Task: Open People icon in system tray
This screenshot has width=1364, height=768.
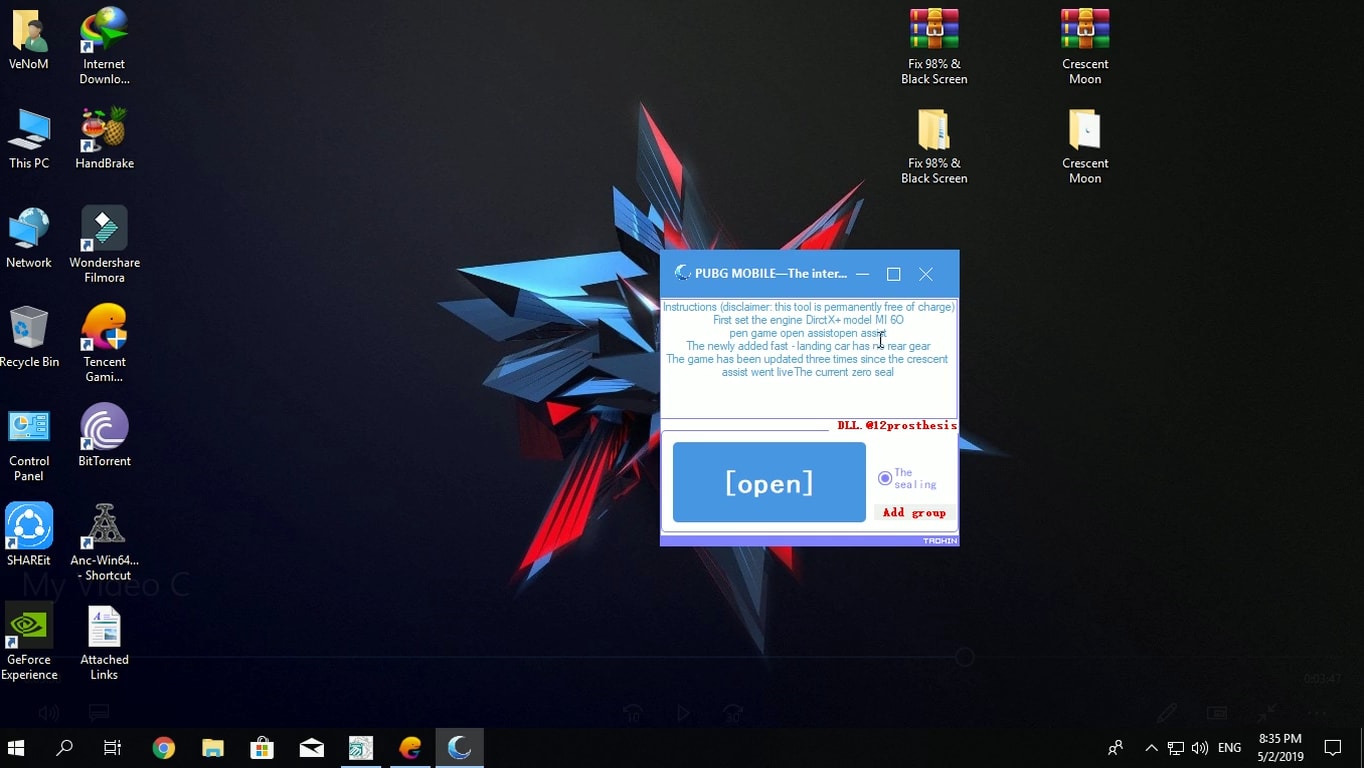Action: 1116,748
